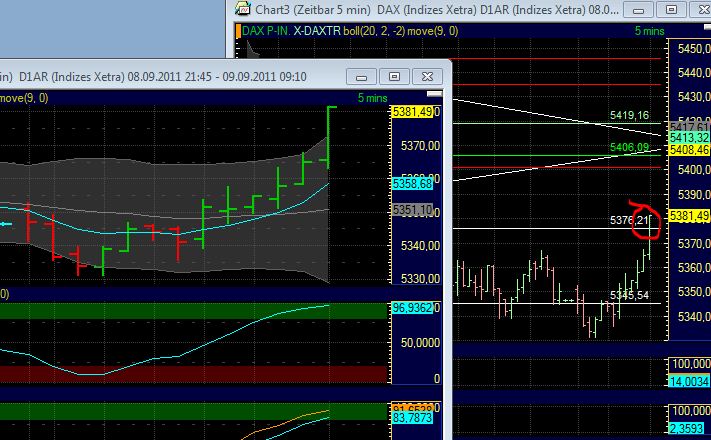Click yellow 5381,49 price tag in Chart3
This screenshot has height=440, width=711.
pos(689,216)
